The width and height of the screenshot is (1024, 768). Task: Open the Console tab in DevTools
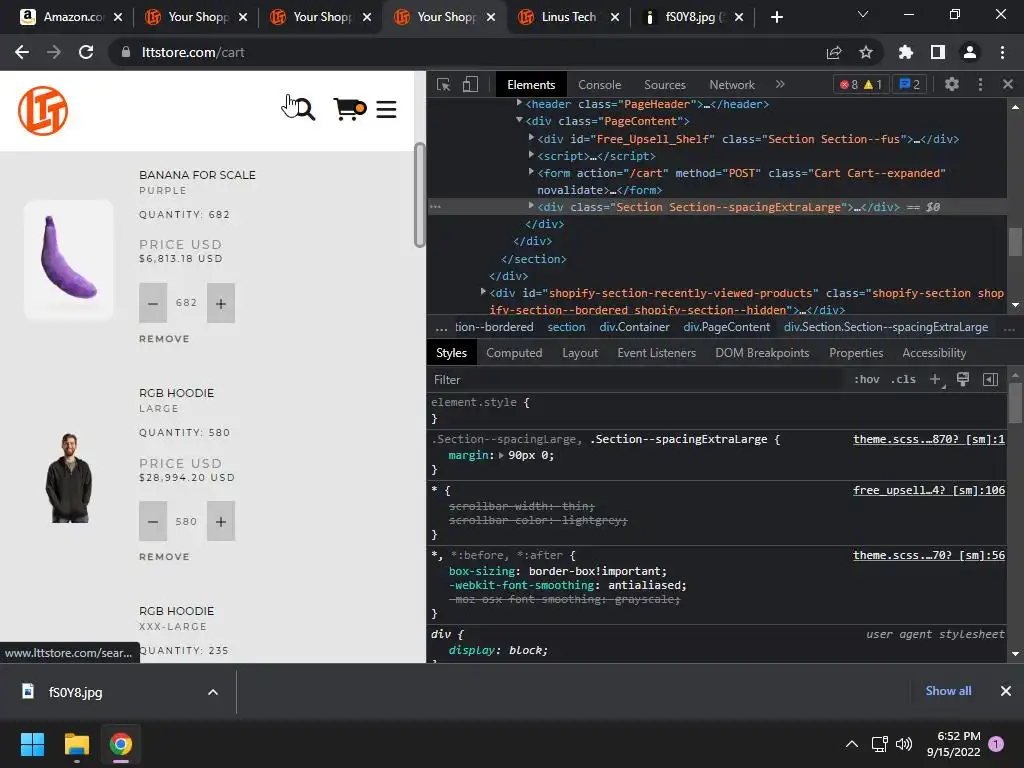coord(599,85)
